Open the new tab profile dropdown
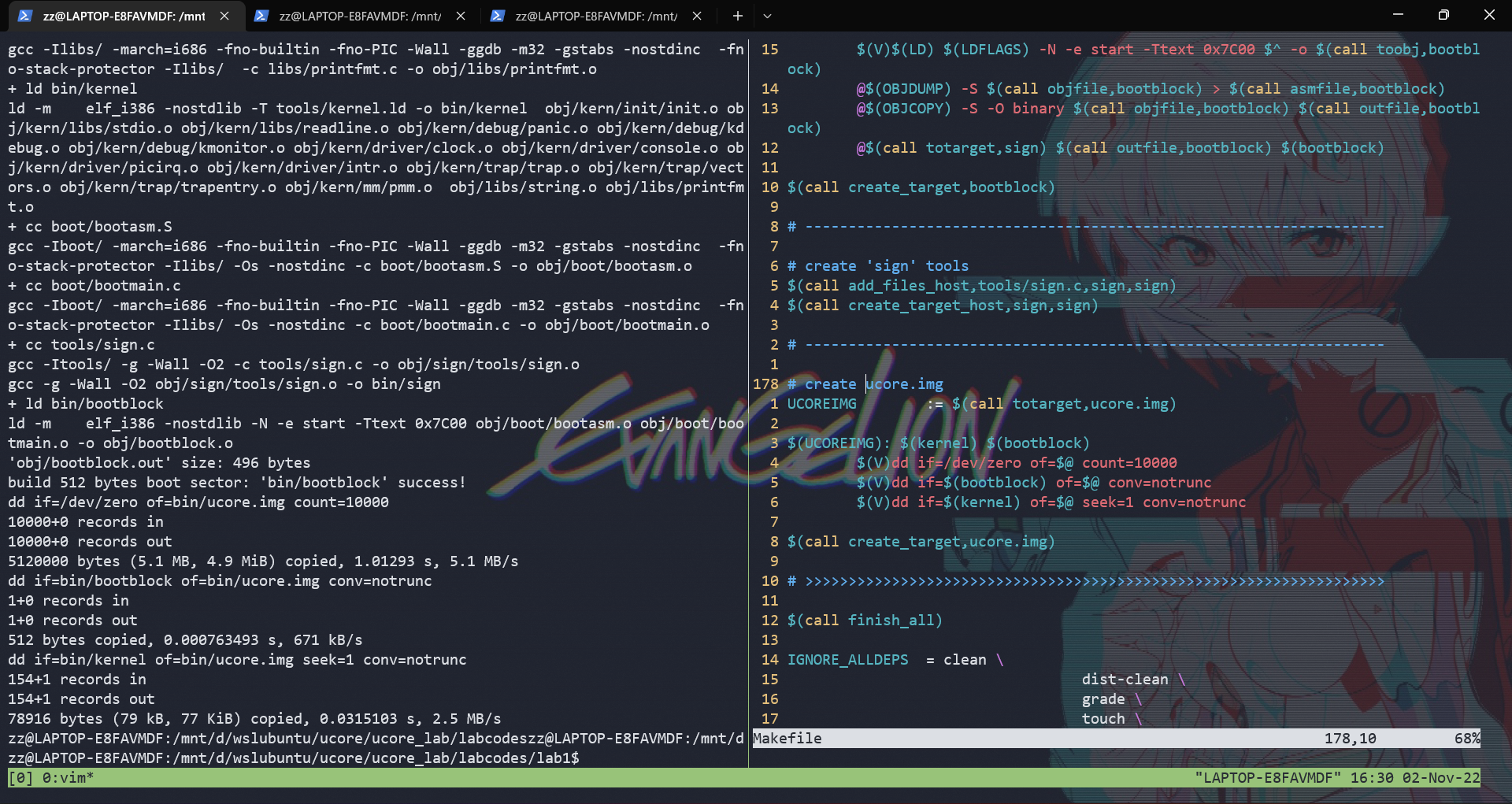Viewport: 1512px width, 804px height. click(768, 16)
